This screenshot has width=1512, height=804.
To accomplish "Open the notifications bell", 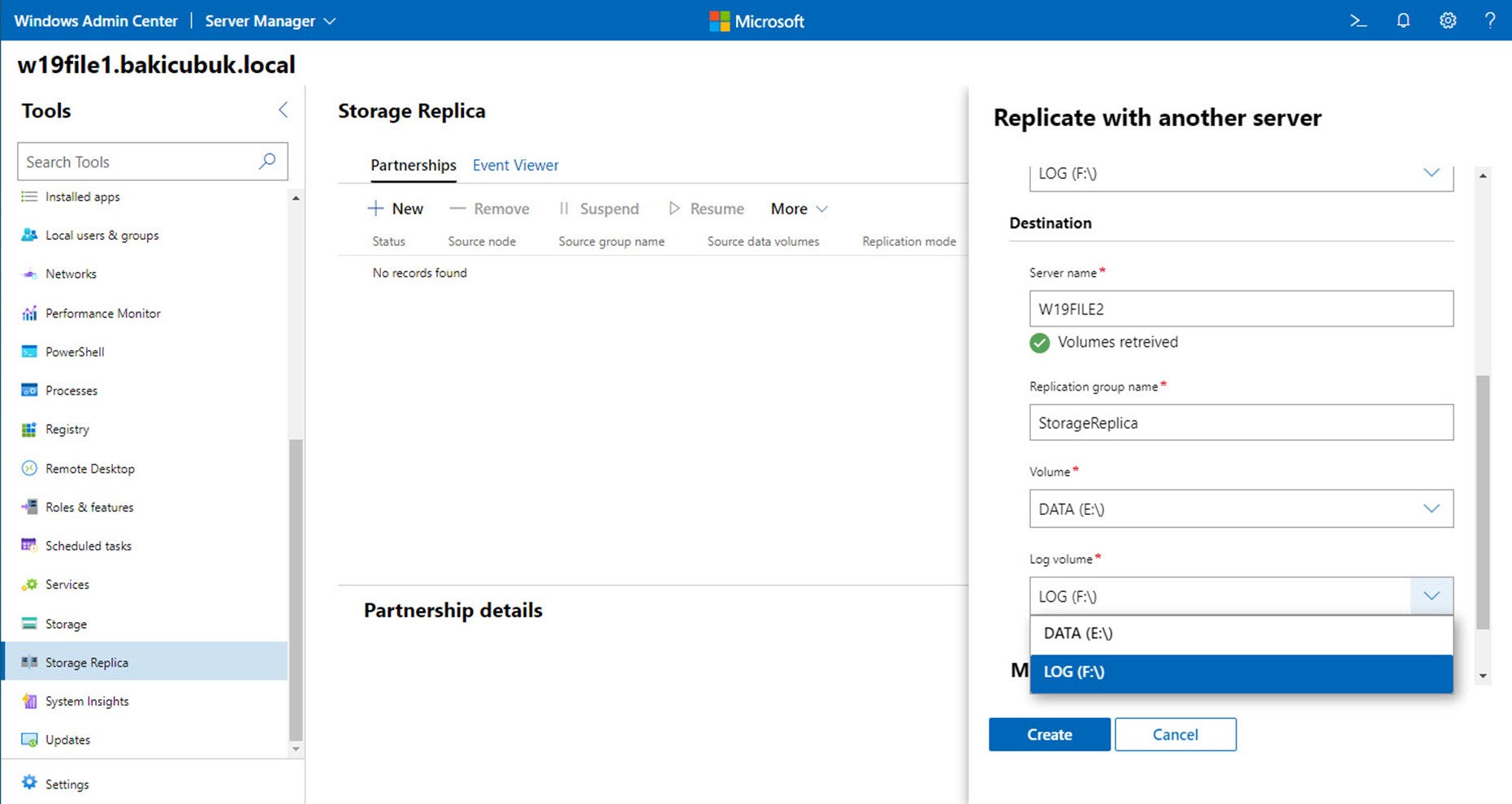I will click(x=1403, y=21).
